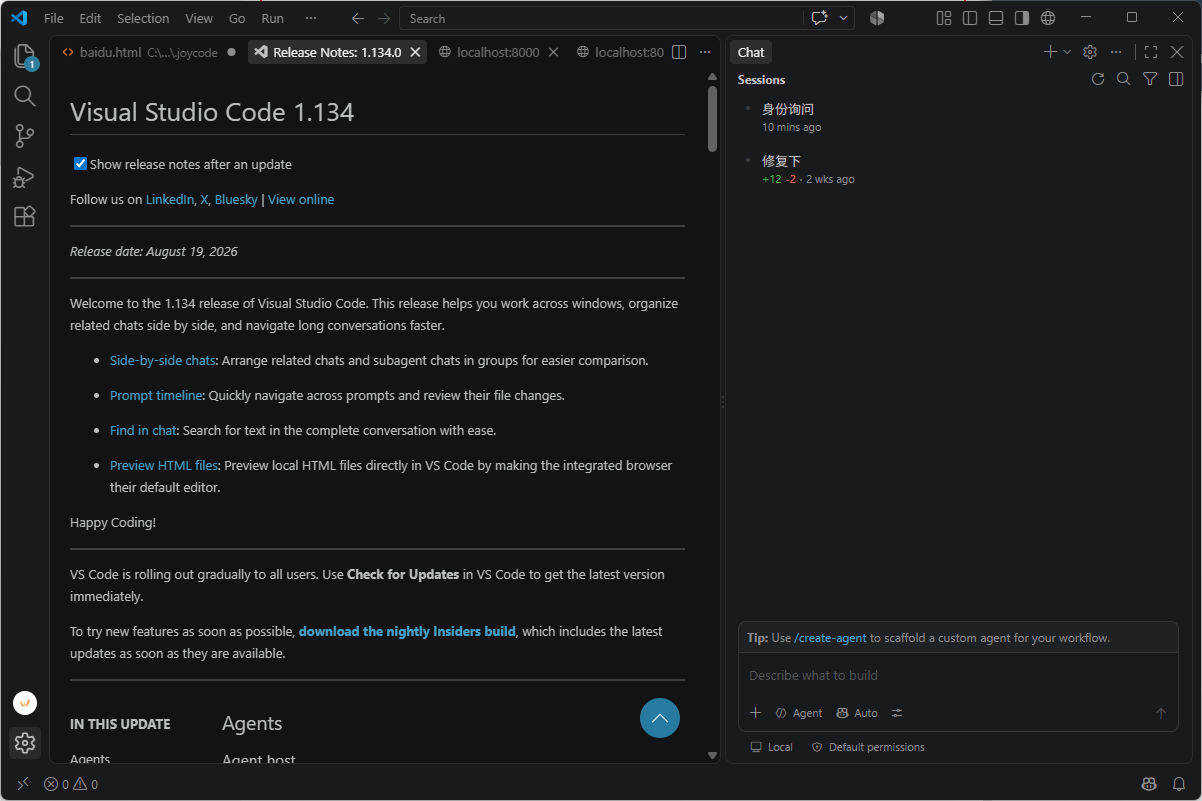Open the Explorer view in activity bar
This screenshot has height=801, width=1202.
click(25, 56)
